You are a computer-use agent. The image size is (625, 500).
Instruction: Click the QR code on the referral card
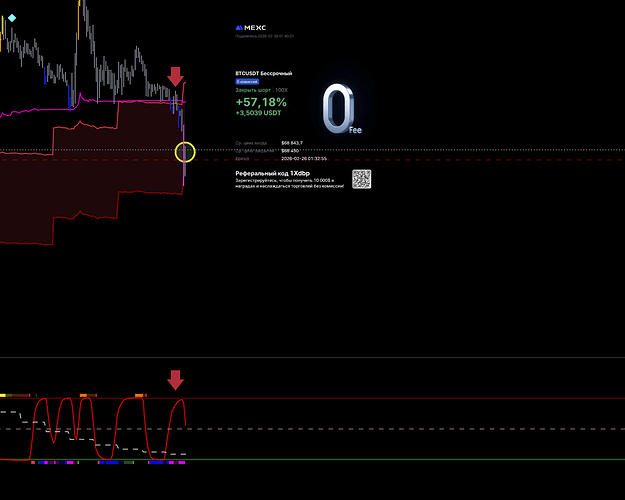click(x=362, y=179)
